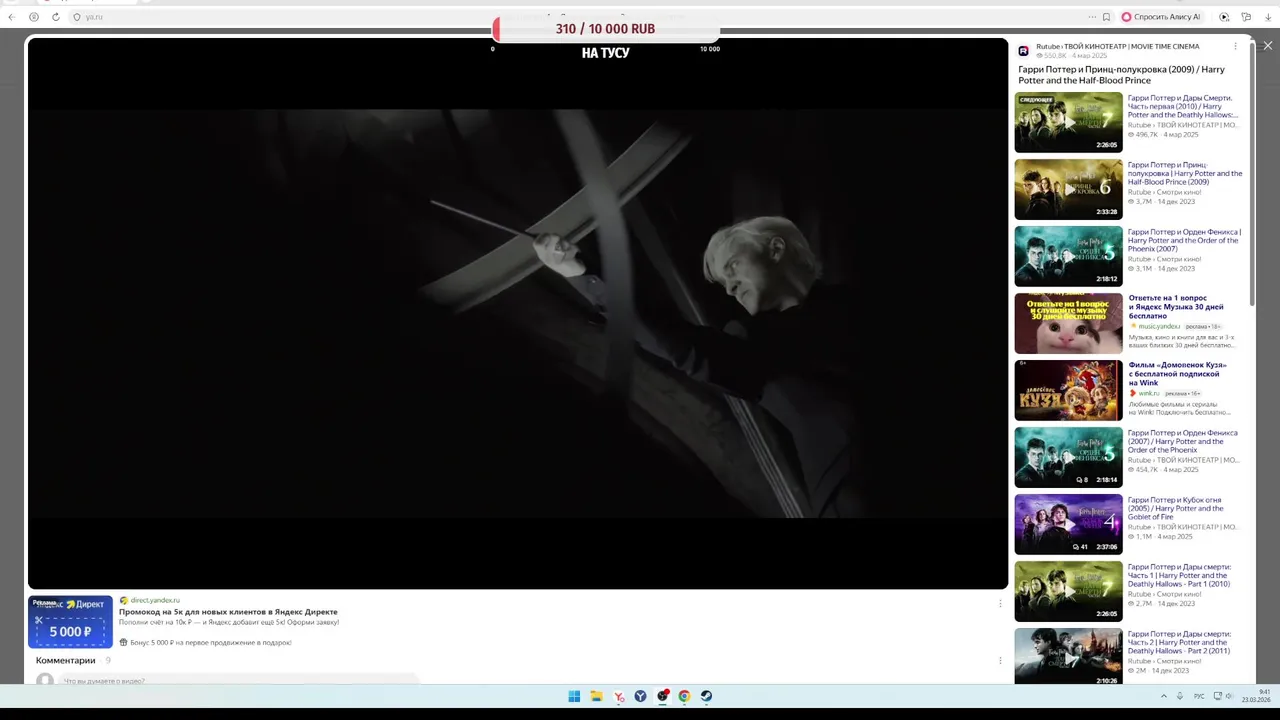The width and height of the screenshot is (1280, 720).
Task: Close the video viewer with the X icon
Action: coord(1268,46)
